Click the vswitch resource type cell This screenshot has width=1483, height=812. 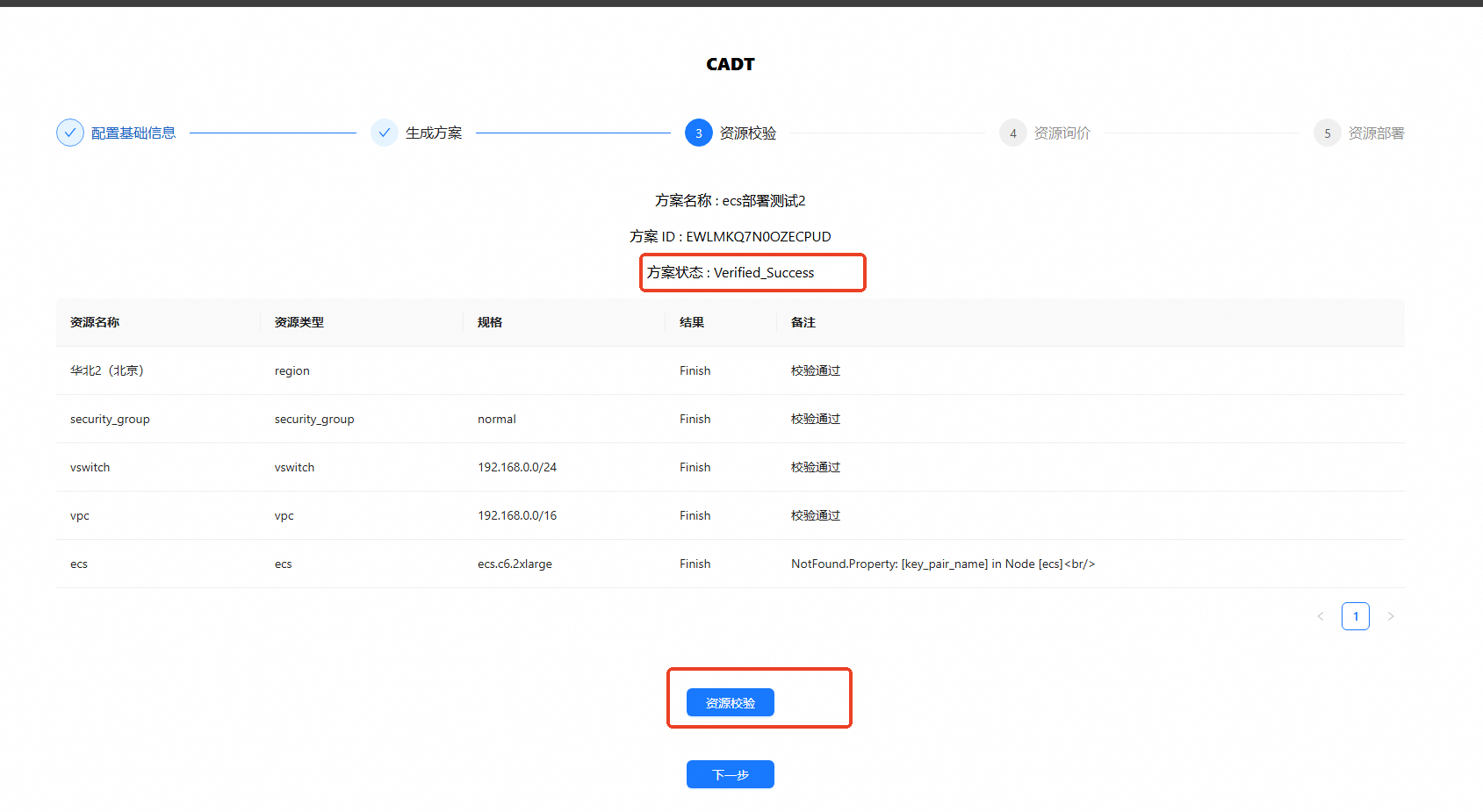pyautogui.click(x=295, y=467)
